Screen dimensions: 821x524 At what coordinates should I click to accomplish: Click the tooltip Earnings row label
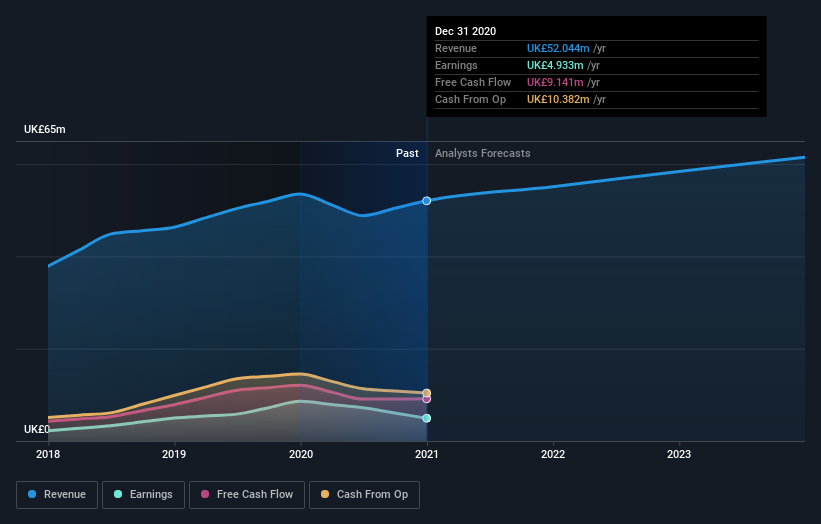point(457,65)
